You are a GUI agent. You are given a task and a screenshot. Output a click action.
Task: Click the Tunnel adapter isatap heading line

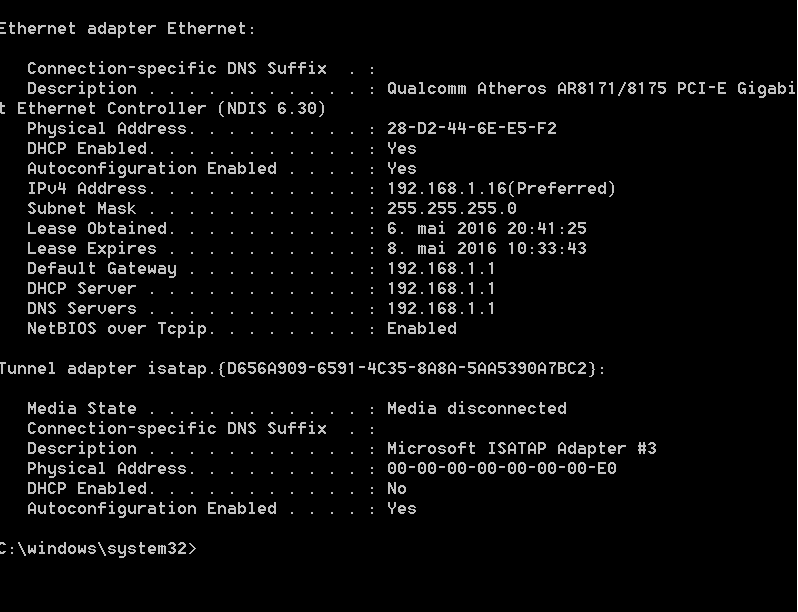click(302, 368)
